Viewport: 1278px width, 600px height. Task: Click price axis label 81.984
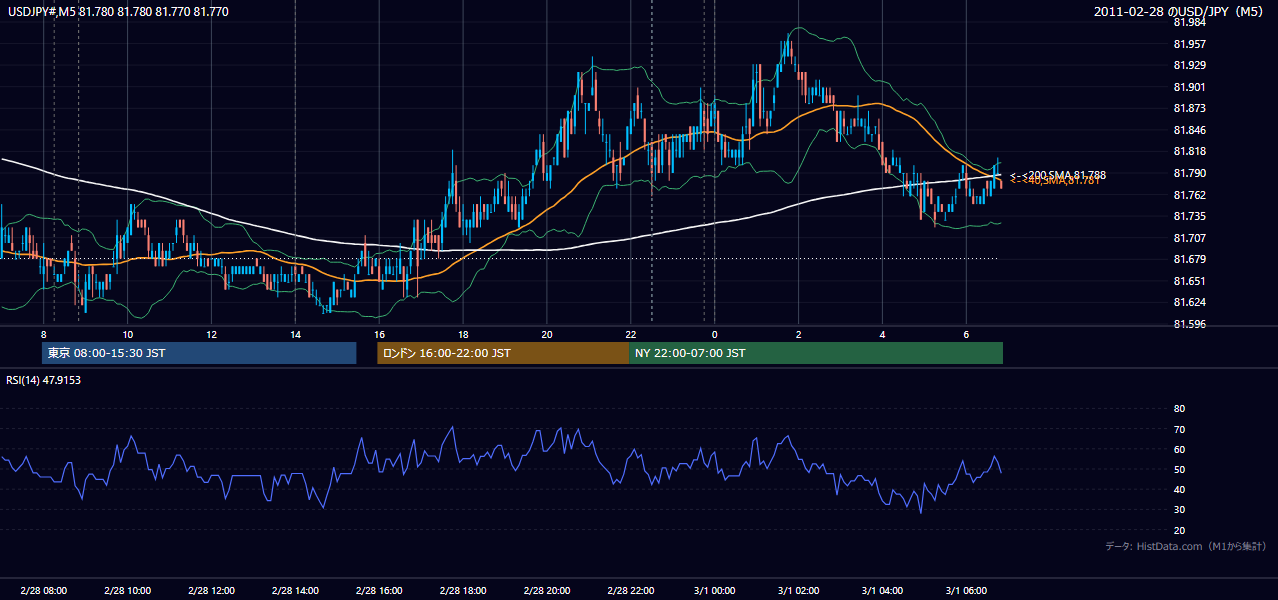[1189, 22]
